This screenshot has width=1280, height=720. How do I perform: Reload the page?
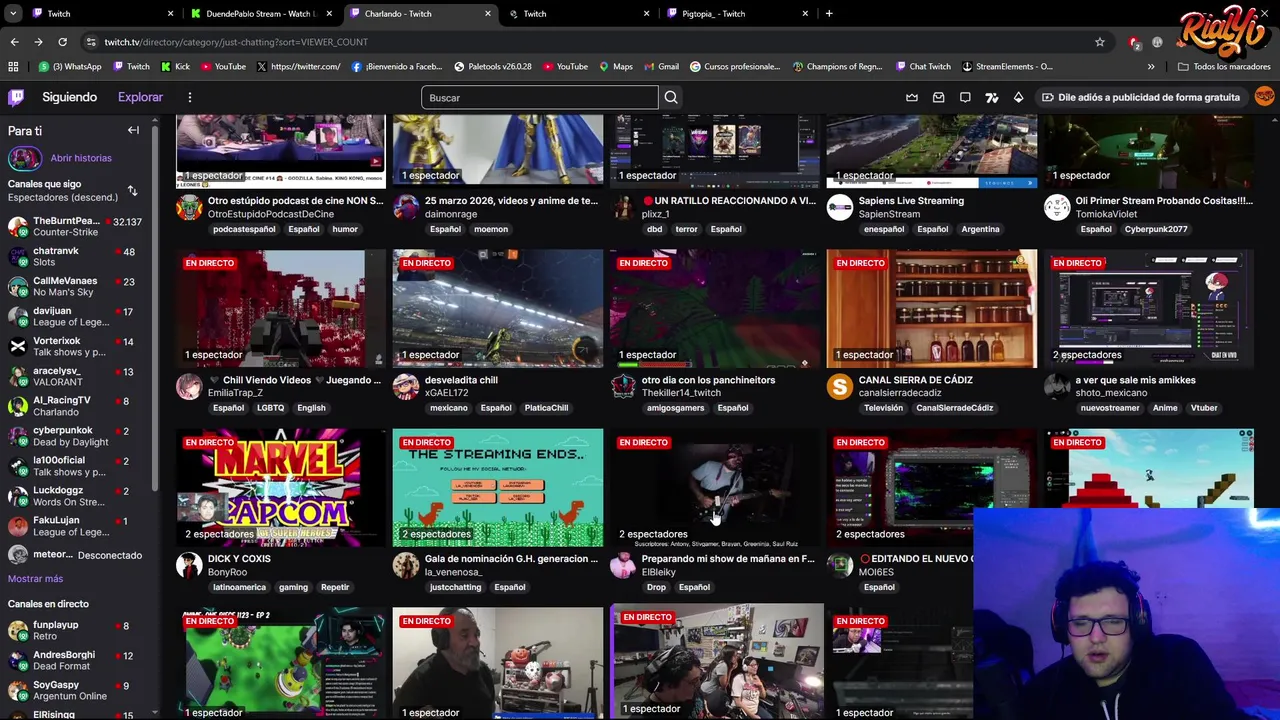click(x=62, y=42)
